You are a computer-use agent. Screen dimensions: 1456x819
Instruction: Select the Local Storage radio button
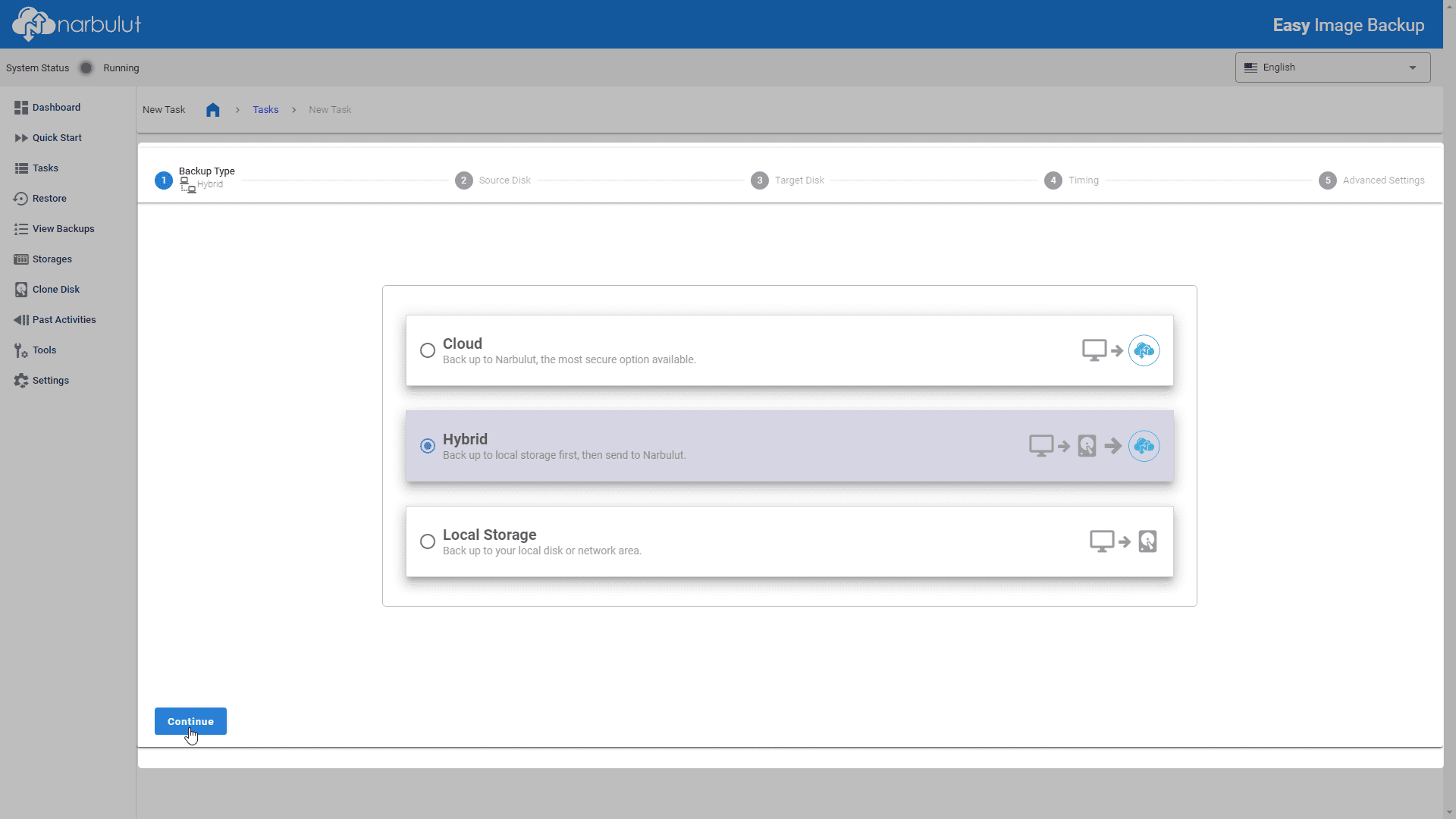coord(428,541)
